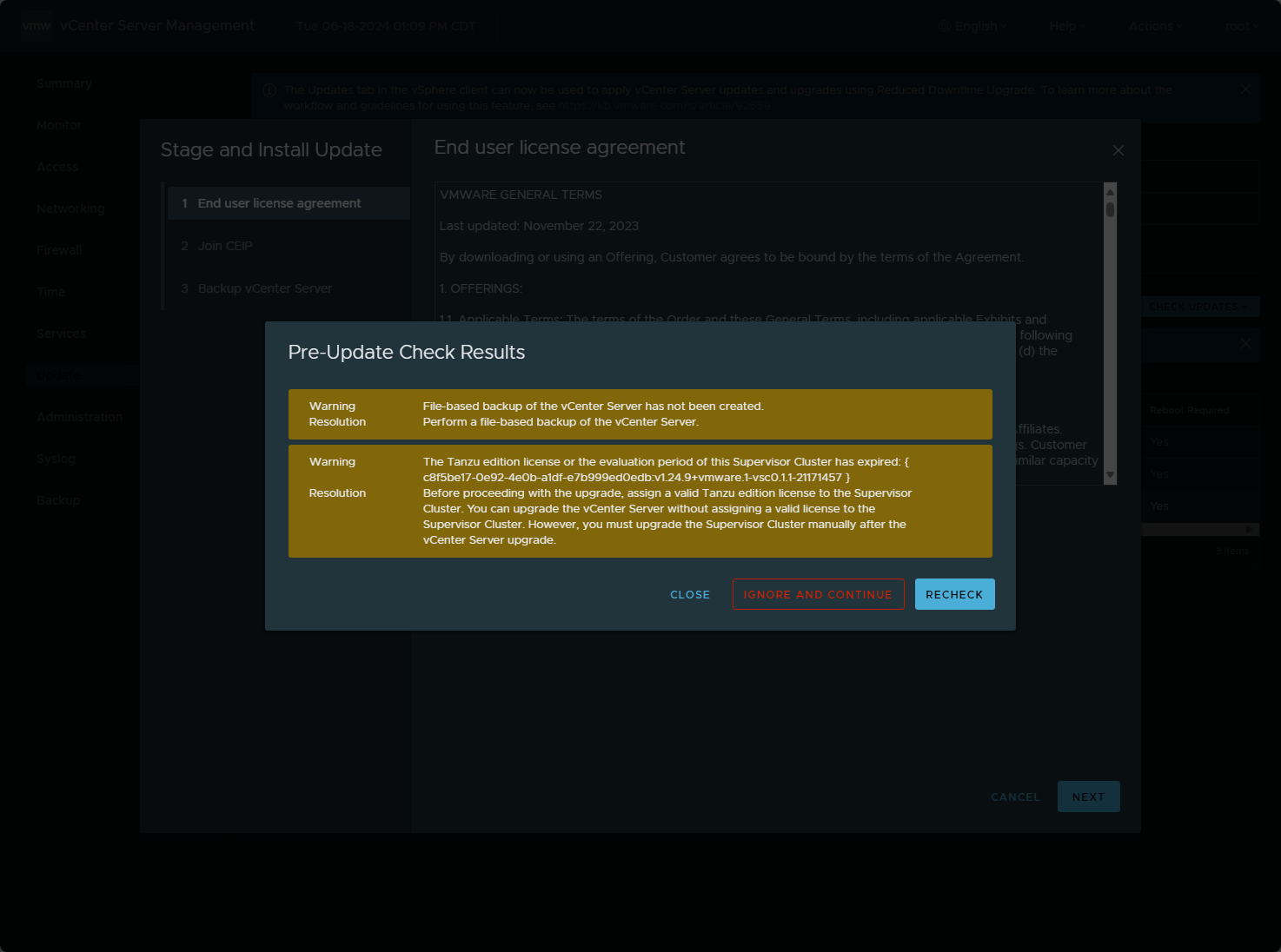Viewport: 1281px width, 952px height.
Task: Click the globe icon beside English
Action: click(x=945, y=26)
